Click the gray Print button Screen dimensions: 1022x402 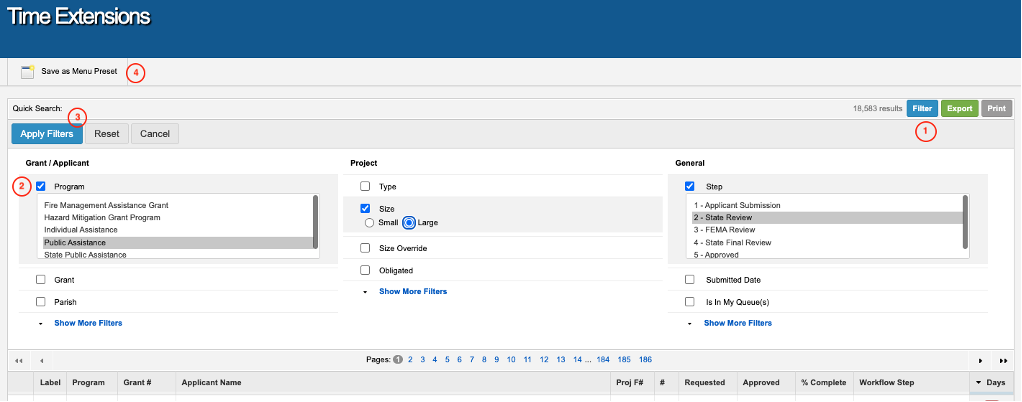[x=996, y=109]
